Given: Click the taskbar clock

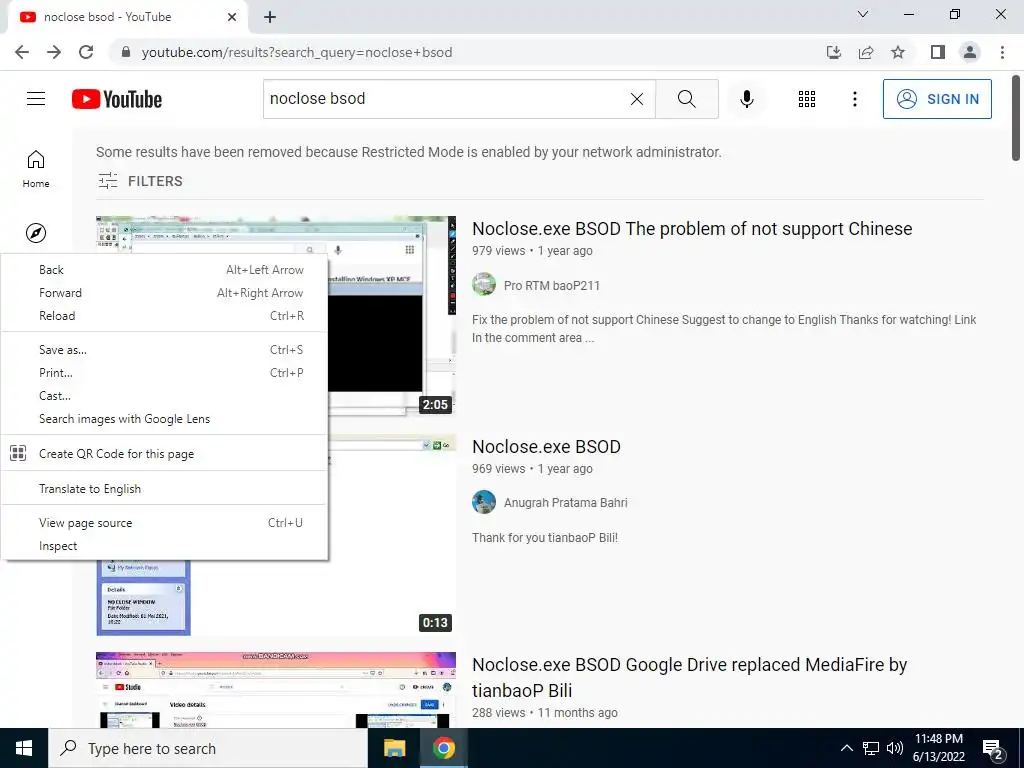Looking at the screenshot, I should pos(938,748).
